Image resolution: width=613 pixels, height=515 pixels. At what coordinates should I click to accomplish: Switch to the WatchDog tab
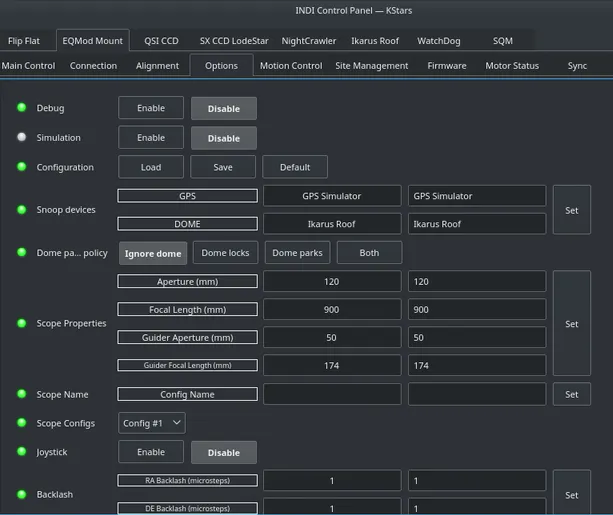point(439,41)
